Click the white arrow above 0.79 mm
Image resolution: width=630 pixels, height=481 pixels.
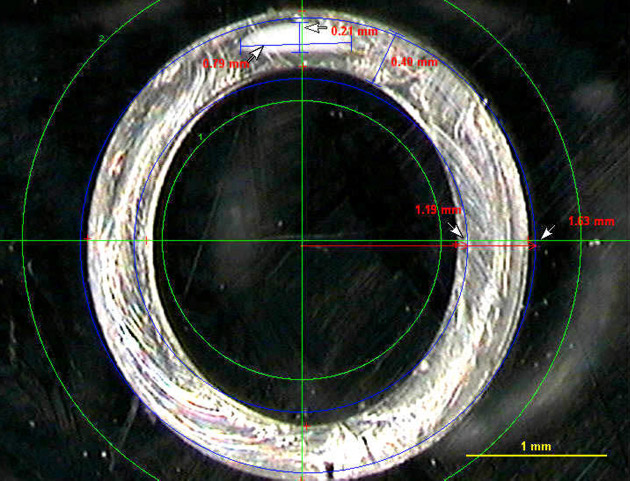click(254, 53)
